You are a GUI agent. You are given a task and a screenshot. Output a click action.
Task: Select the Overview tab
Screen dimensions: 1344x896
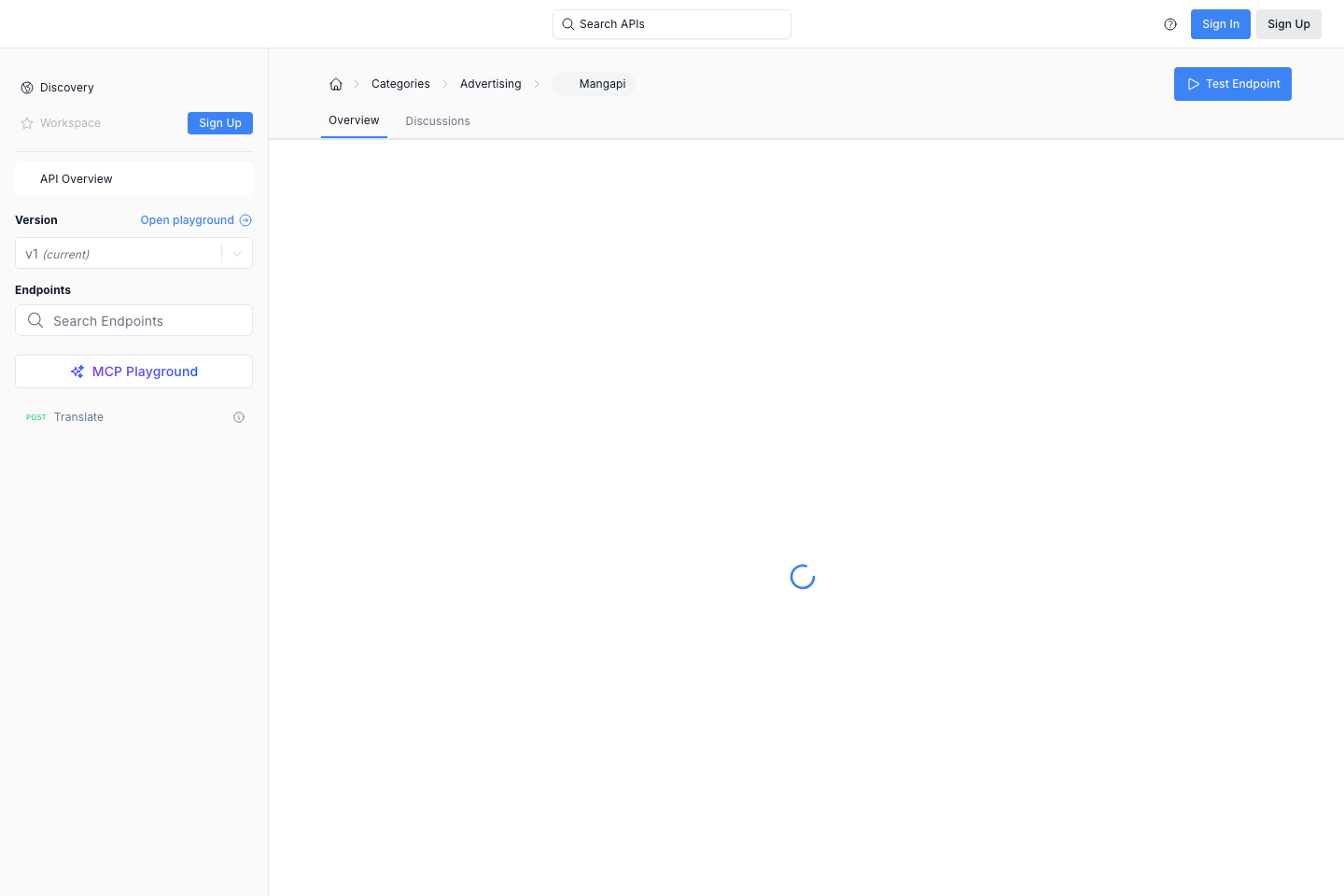[354, 120]
